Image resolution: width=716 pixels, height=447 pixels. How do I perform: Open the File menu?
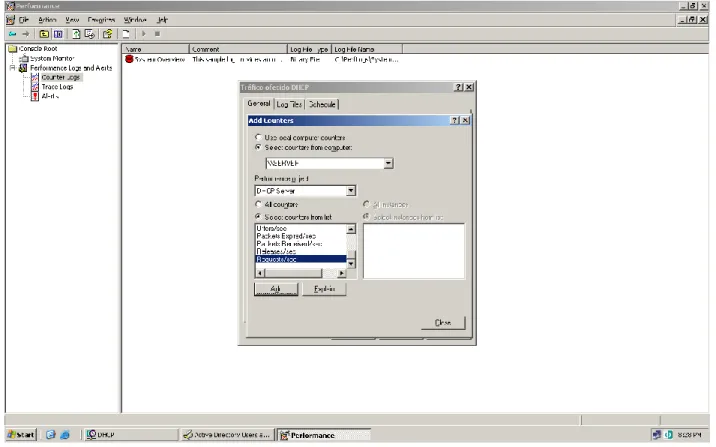click(24, 20)
